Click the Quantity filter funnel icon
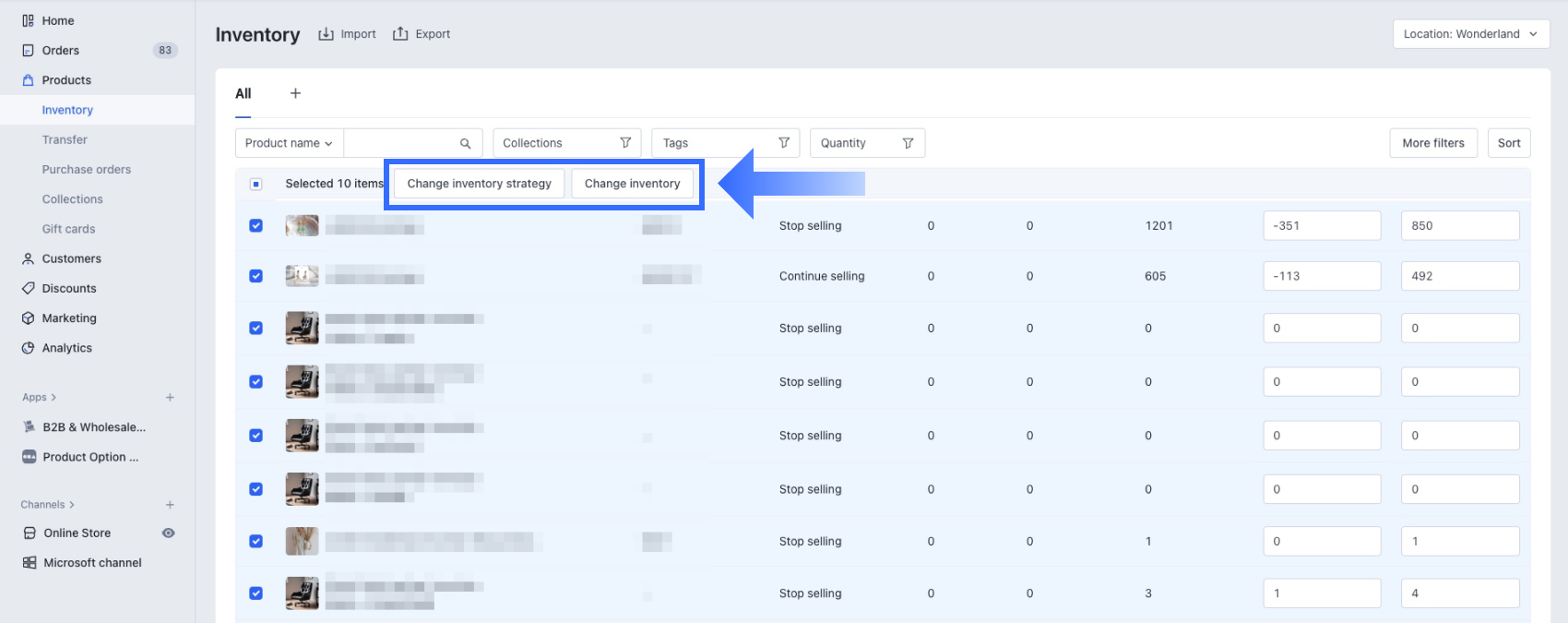This screenshot has width=1568, height=623. click(x=908, y=143)
